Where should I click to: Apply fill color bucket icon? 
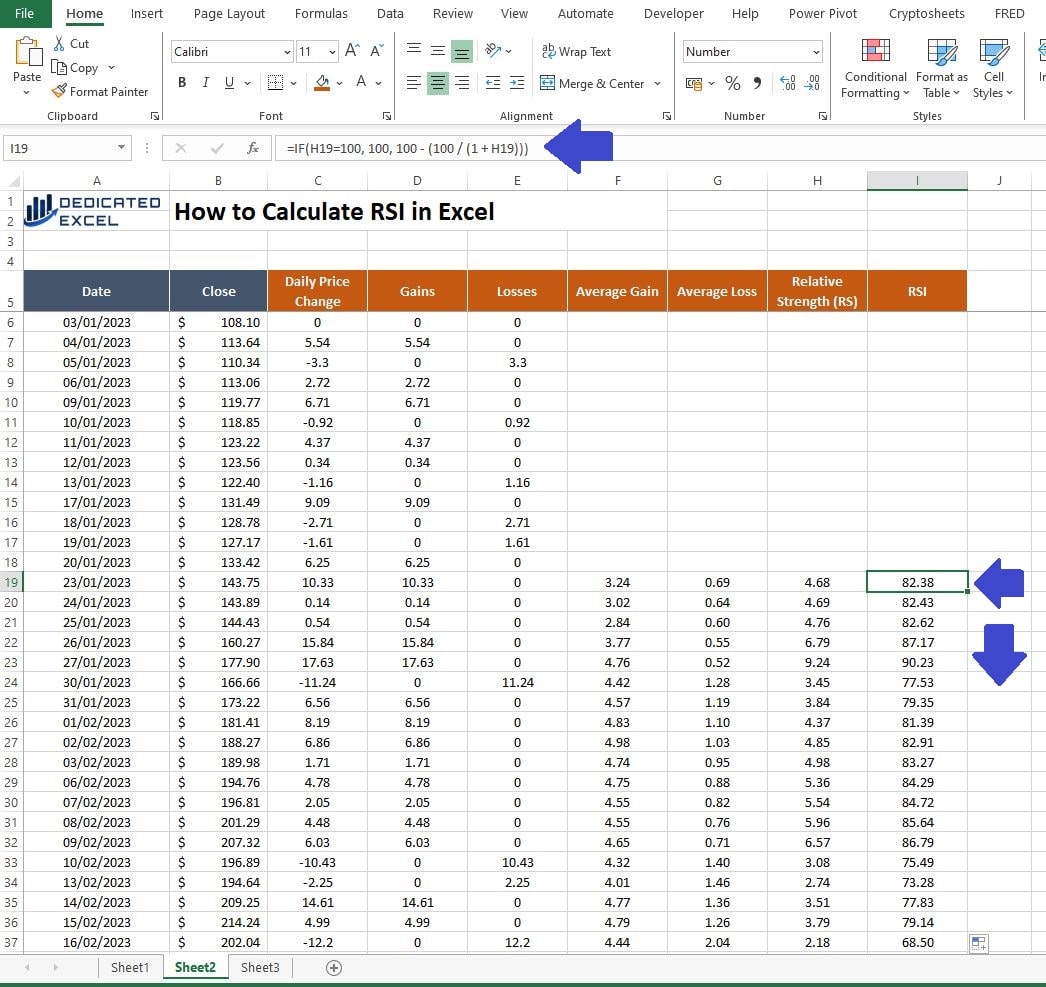[x=322, y=83]
